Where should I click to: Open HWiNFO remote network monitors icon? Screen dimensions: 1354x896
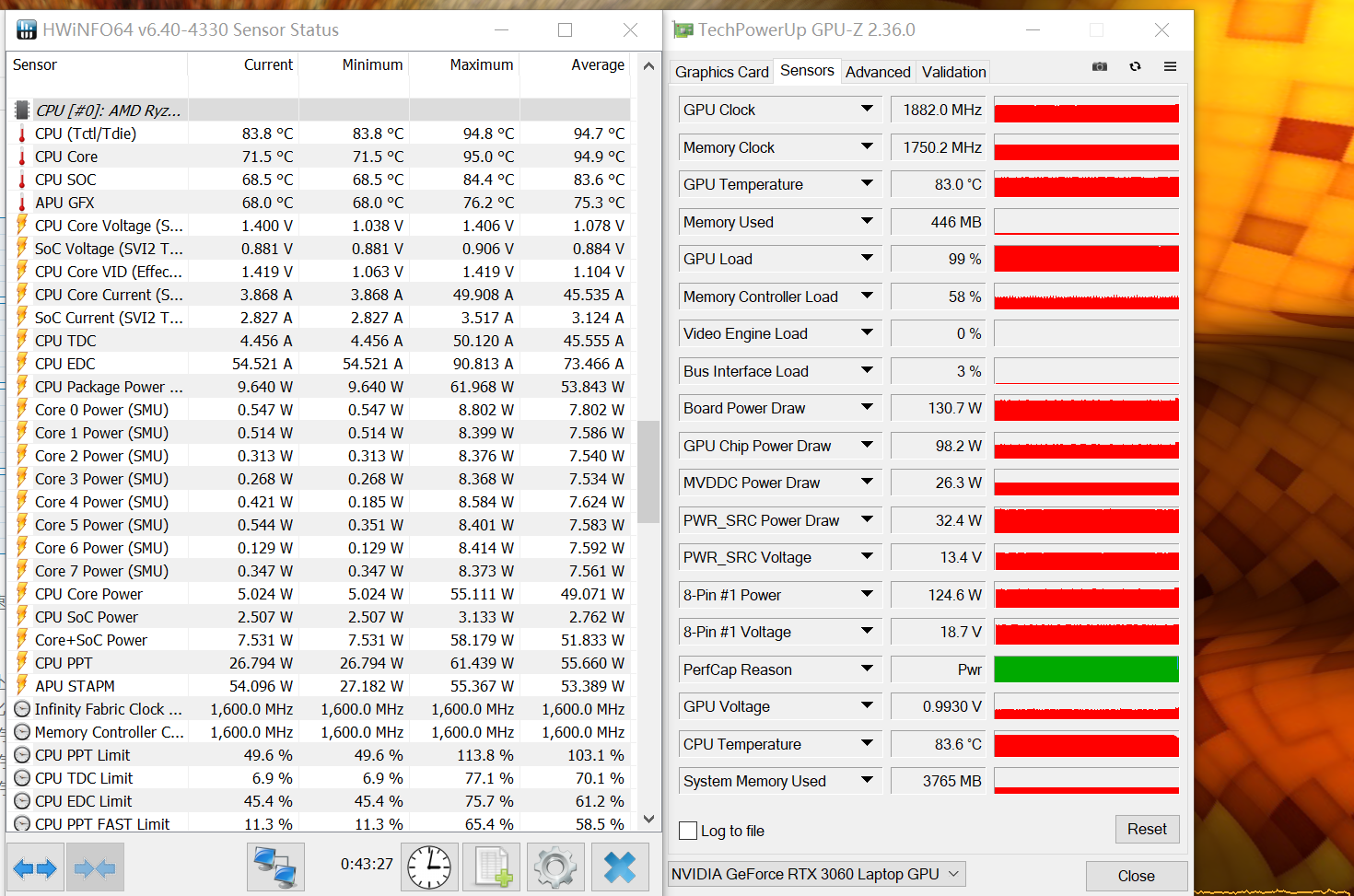pos(275,867)
